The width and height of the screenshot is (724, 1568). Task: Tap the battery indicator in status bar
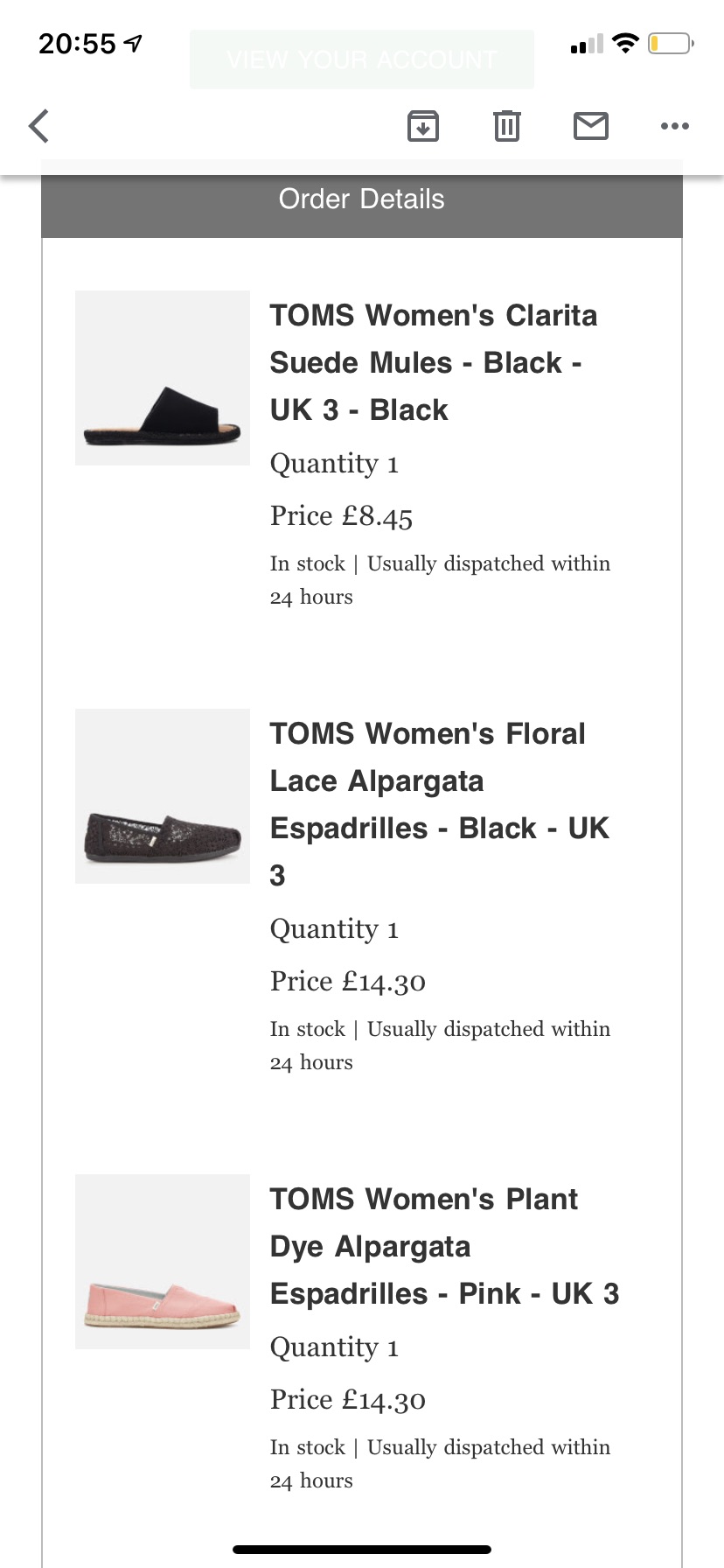(x=671, y=43)
